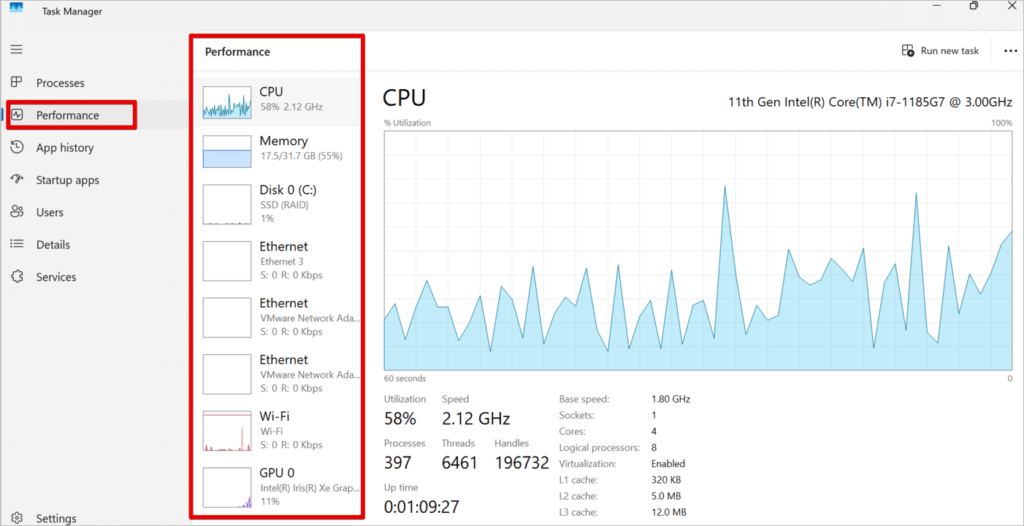Viewport: 1024px width, 526px height.
Task: Open the hamburger navigation menu
Action: click(x=16, y=50)
